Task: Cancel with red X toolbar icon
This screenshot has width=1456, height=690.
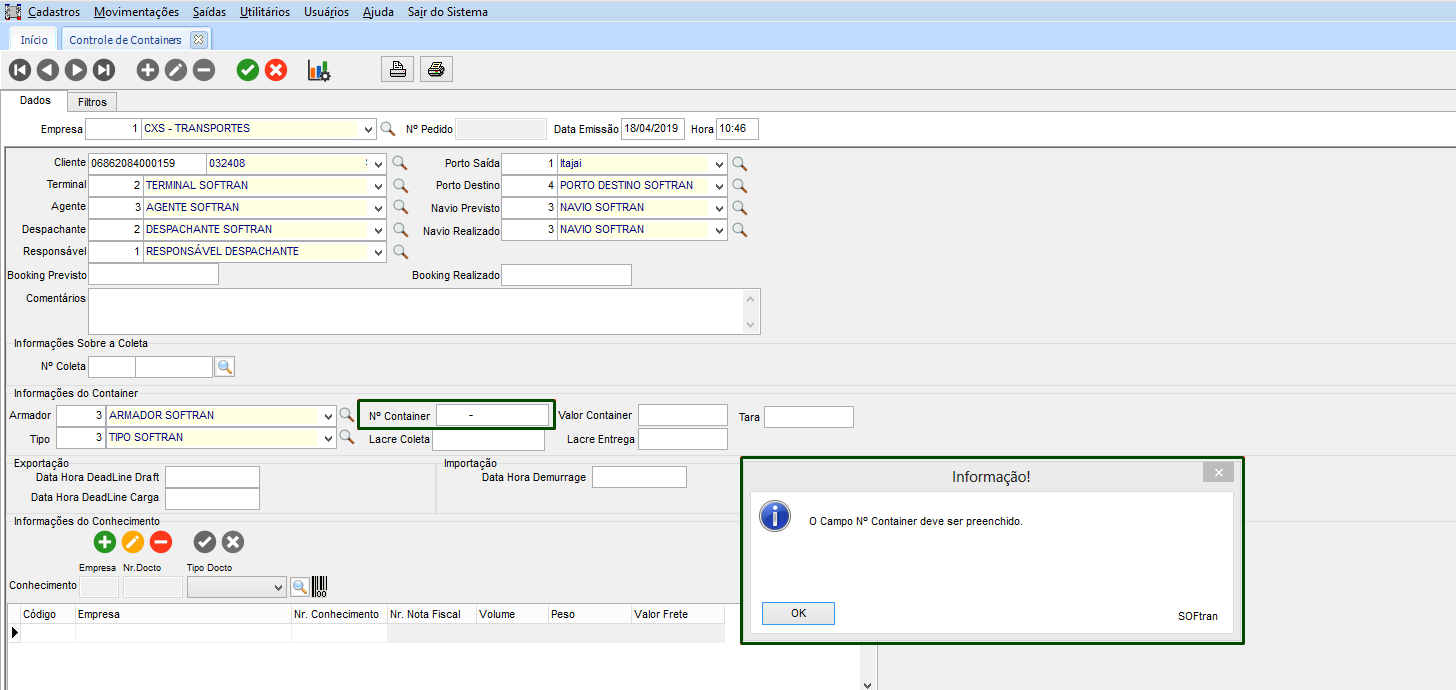Action: [276, 70]
